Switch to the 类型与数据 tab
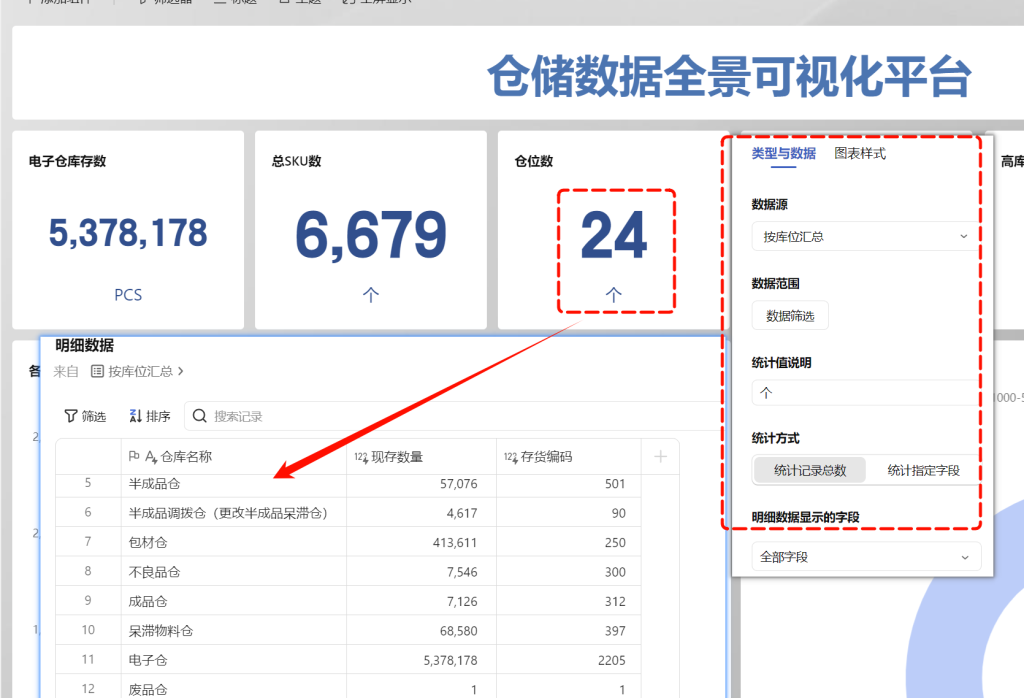1024x698 pixels. tap(784, 153)
